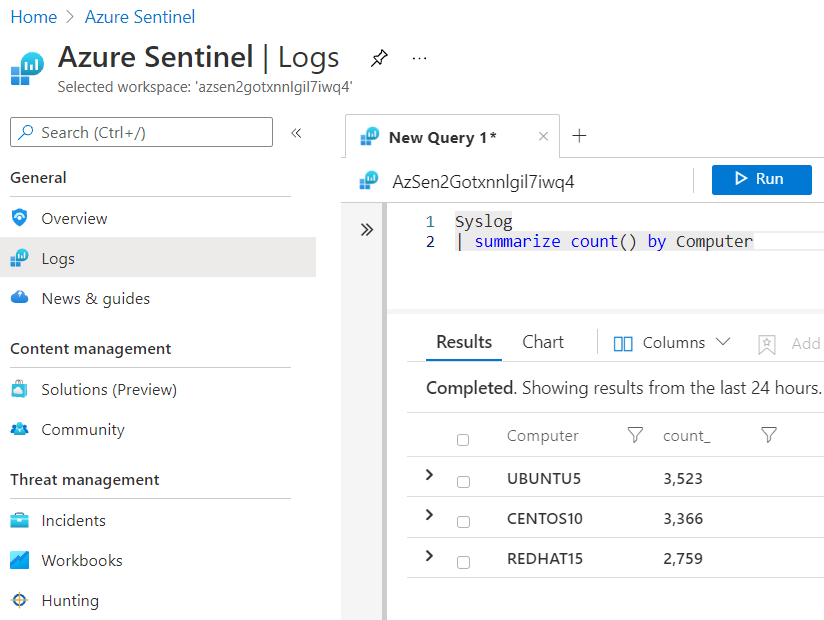Click the workspace scope icon beside AzSen2Gotxnnlgil7iwq4
Image resolution: width=824 pixels, height=620 pixels.
click(x=369, y=181)
